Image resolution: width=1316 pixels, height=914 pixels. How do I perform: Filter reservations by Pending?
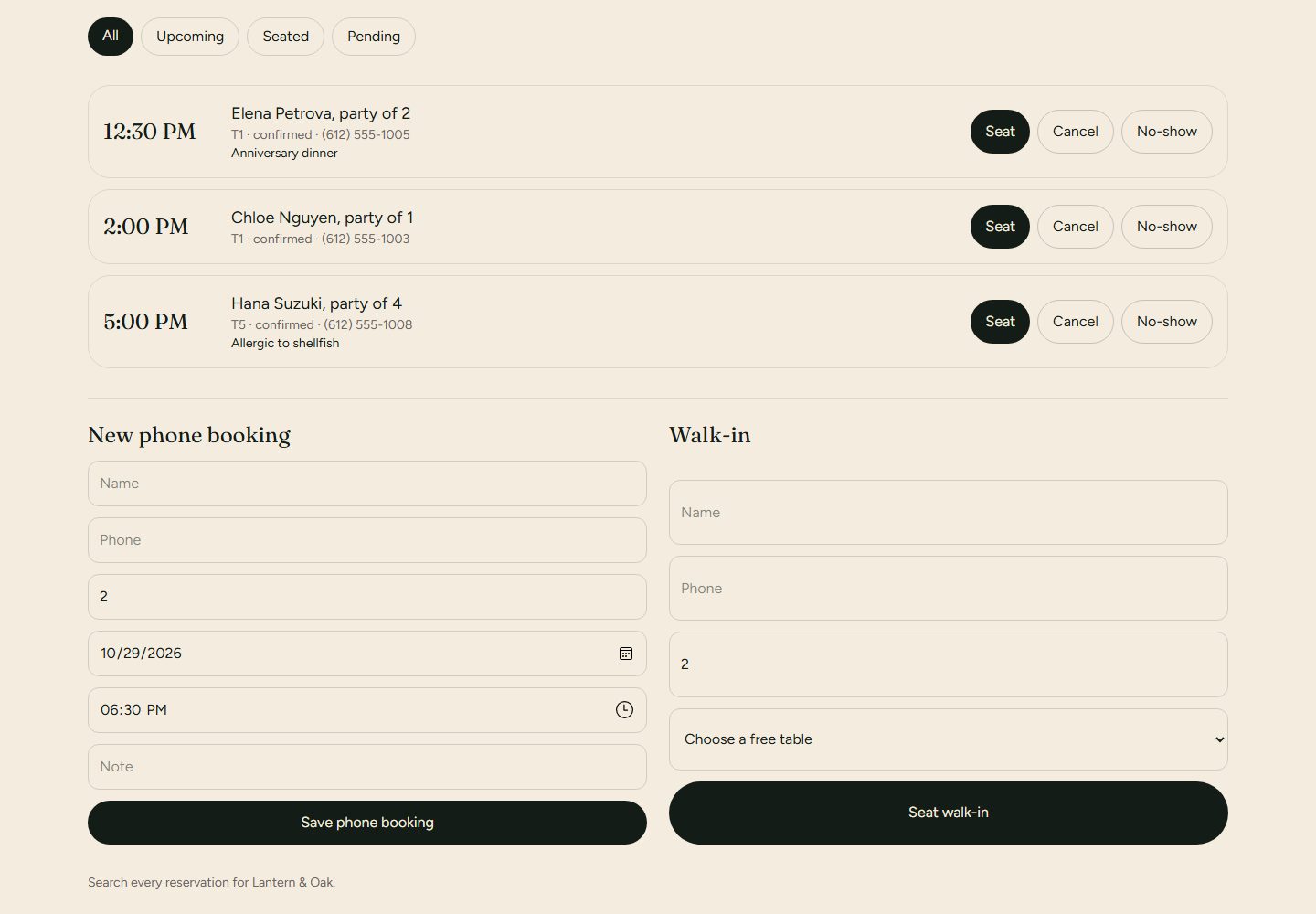(374, 37)
